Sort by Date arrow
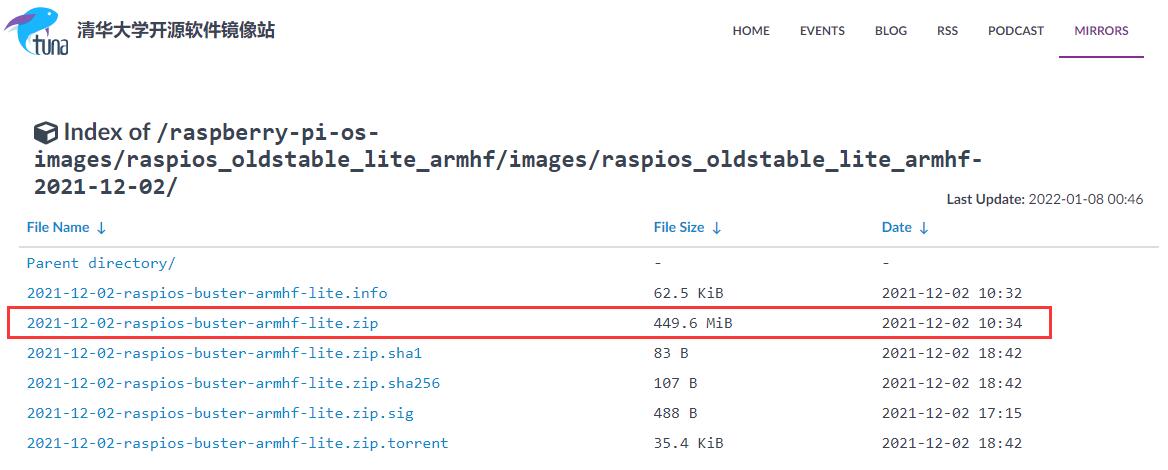The image size is (1168, 470). tap(923, 228)
